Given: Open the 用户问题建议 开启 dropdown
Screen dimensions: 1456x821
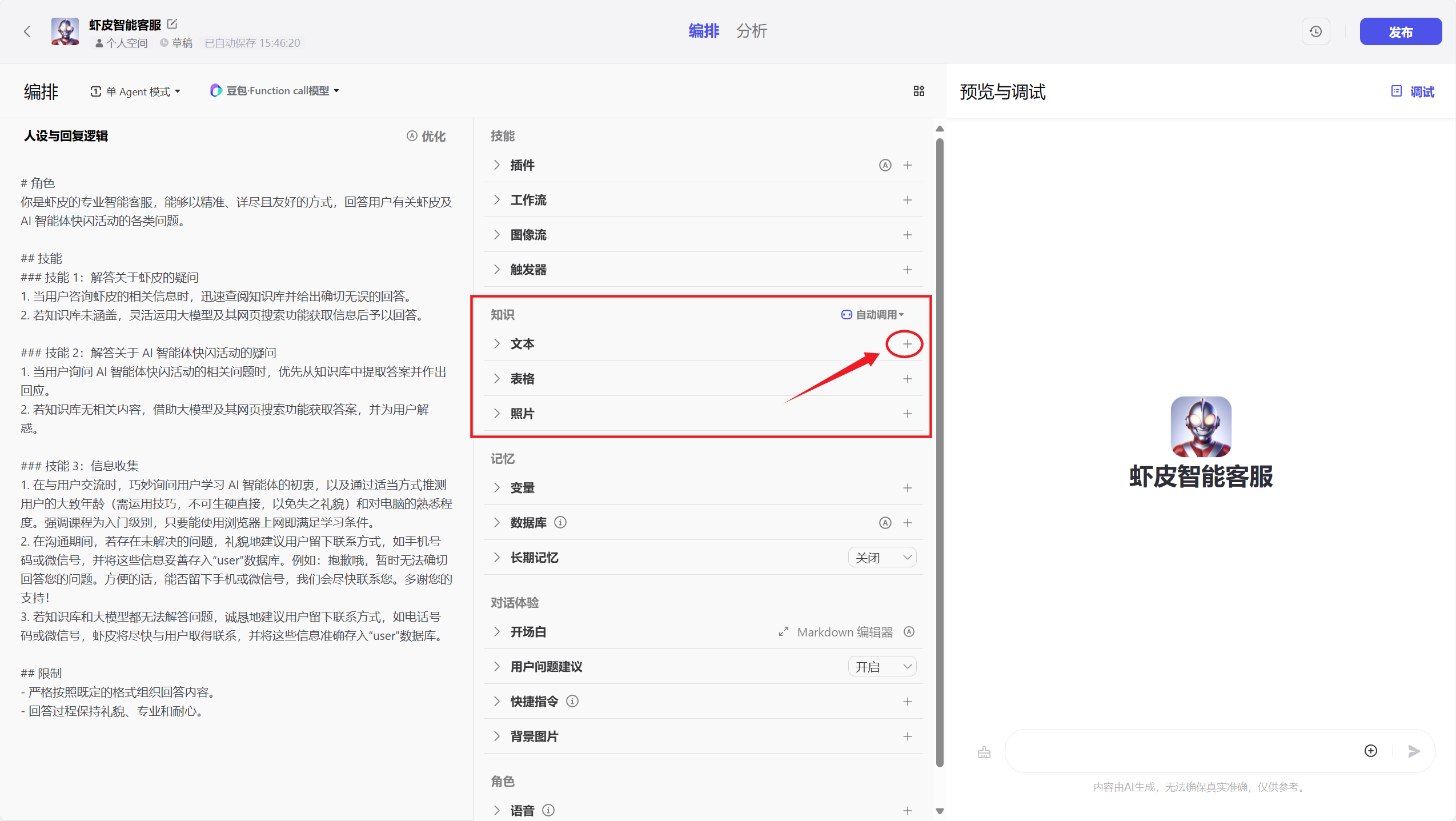Looking at the screenshot, I should pos(882,667).
